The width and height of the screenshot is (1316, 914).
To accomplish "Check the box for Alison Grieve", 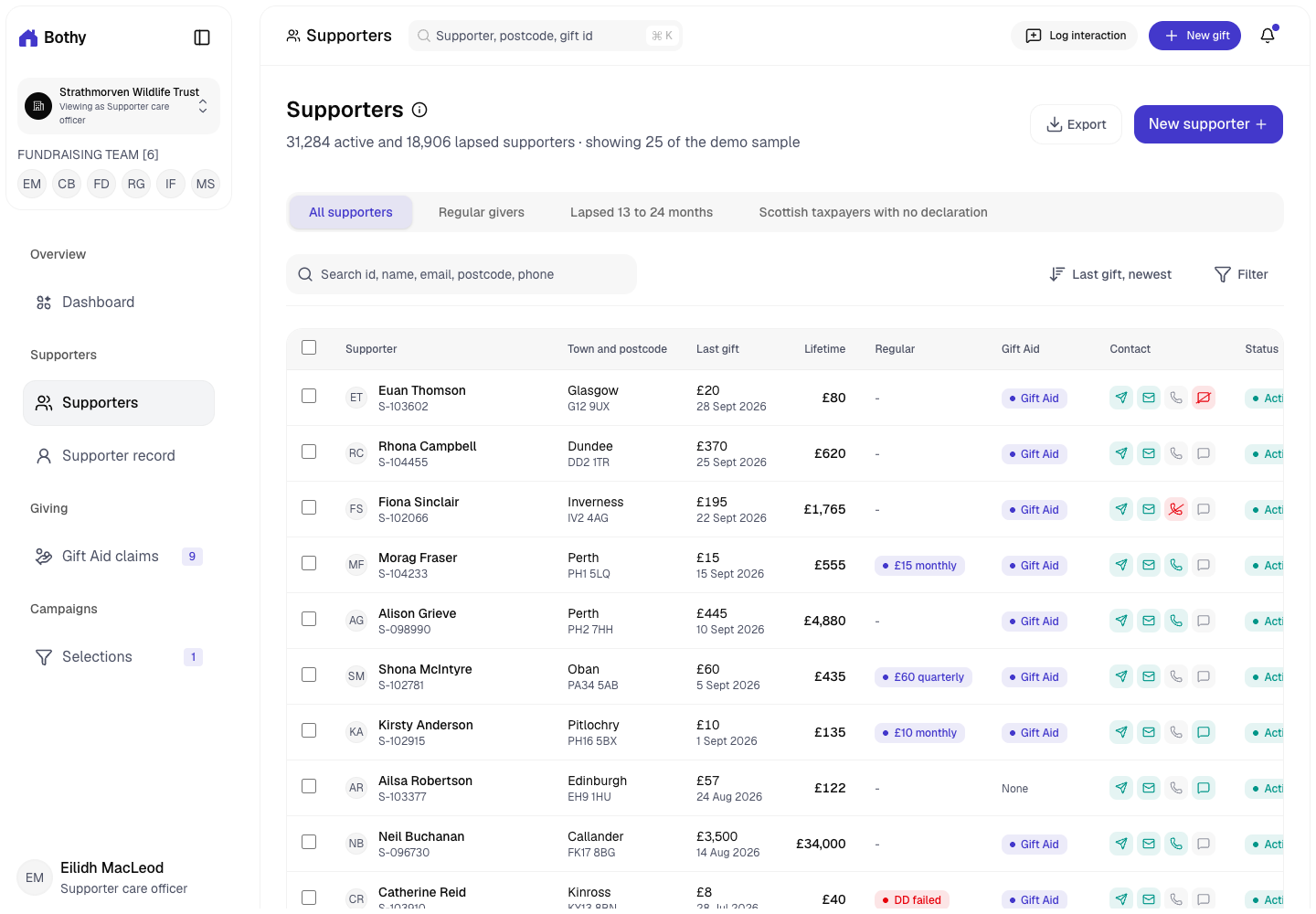I will (x=309, y=619).
